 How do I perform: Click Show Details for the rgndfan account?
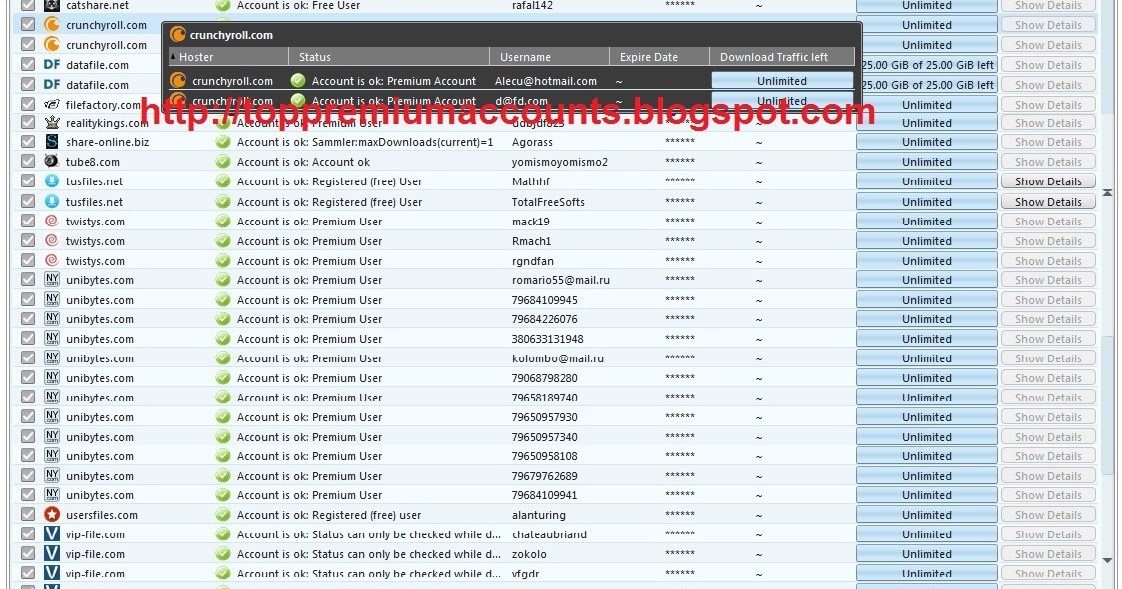1048,261
